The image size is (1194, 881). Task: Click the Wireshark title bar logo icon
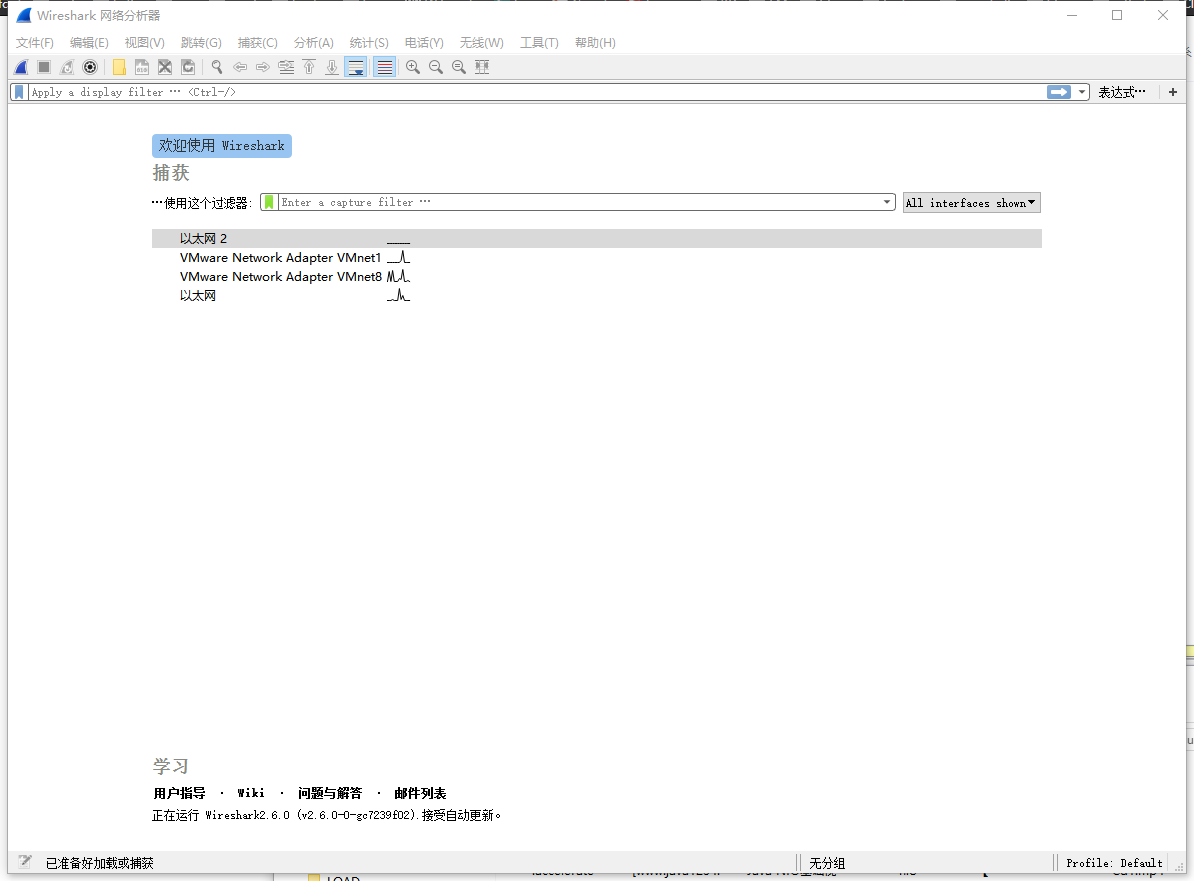click(24, 15)
